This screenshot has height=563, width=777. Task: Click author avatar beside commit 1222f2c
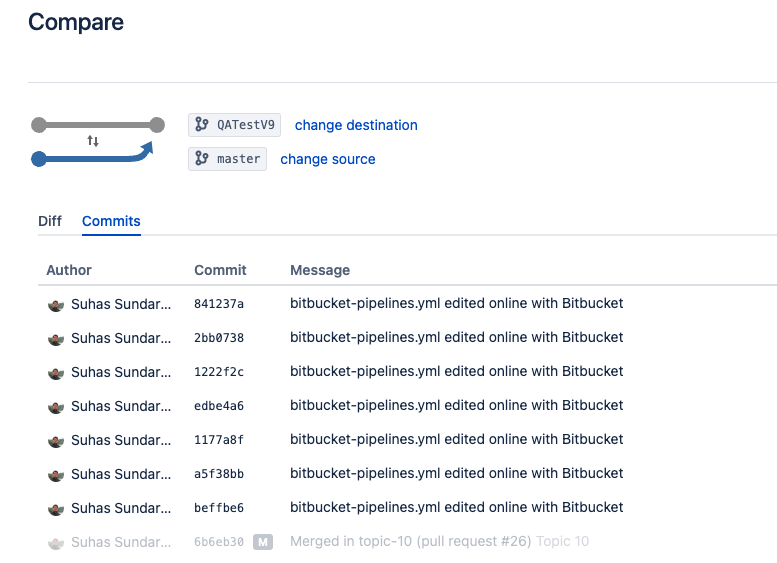[56, 372]
